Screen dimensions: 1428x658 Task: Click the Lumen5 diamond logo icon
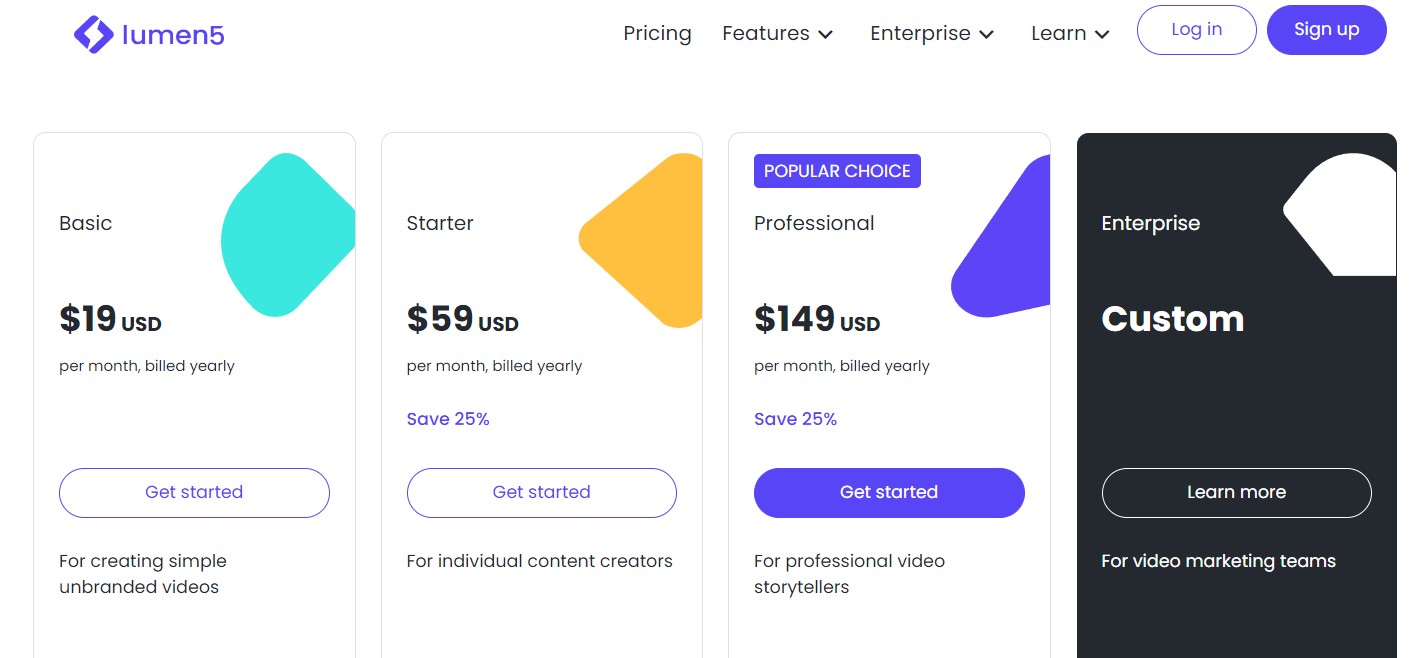click(x=93, y=33)
